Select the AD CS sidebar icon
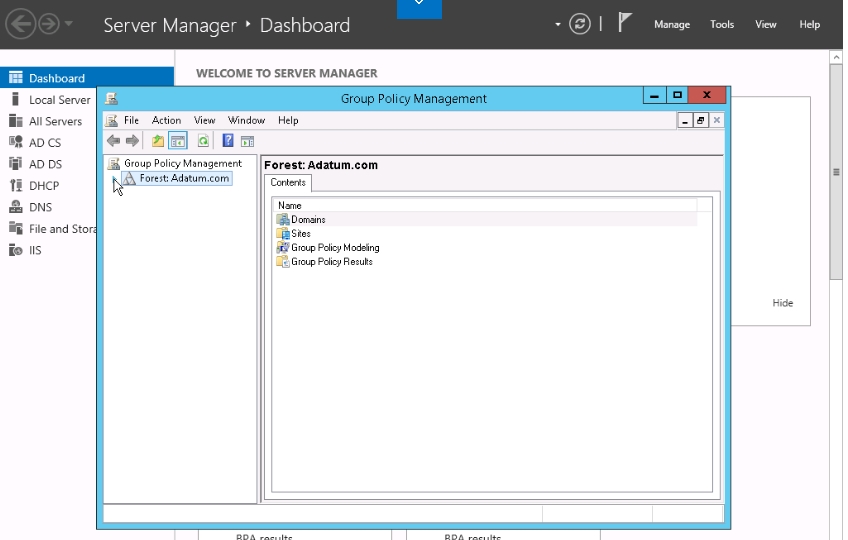This screenshot has height=540, width=848. (16, 142)
